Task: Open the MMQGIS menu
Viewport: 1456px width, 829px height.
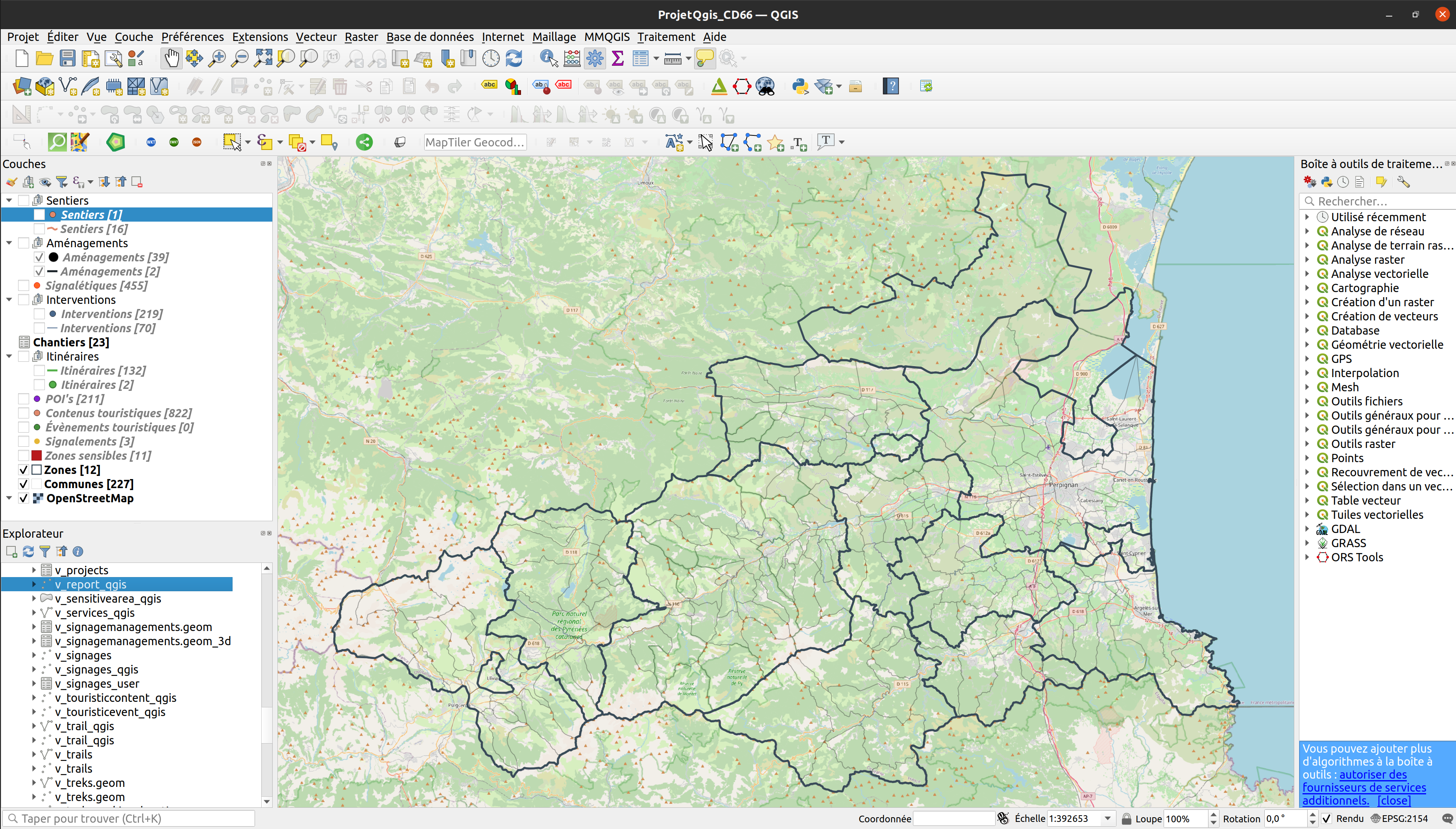Action: [x=607, y=37]
